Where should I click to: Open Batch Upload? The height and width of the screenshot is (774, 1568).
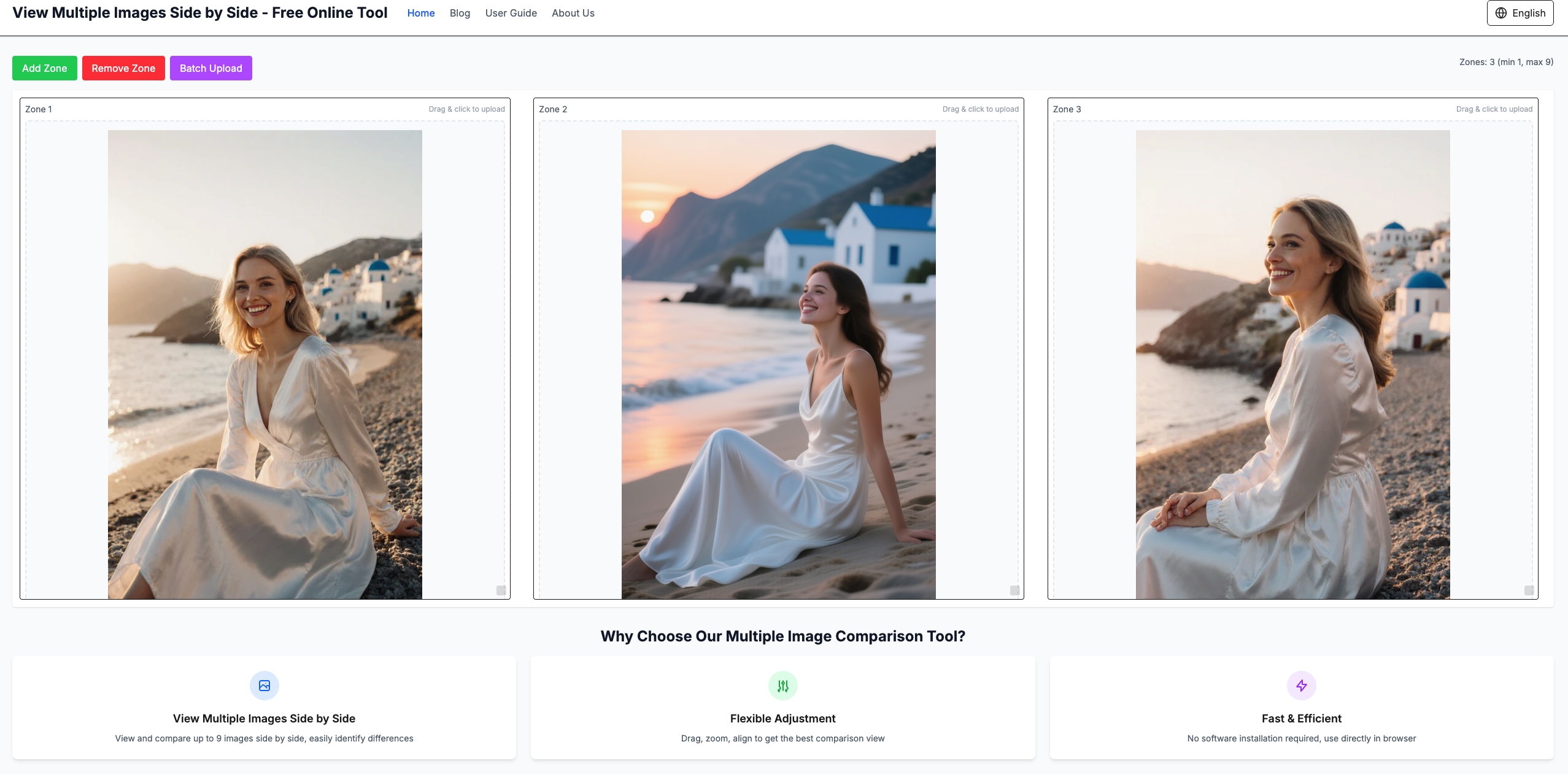(x=210, y=68)
